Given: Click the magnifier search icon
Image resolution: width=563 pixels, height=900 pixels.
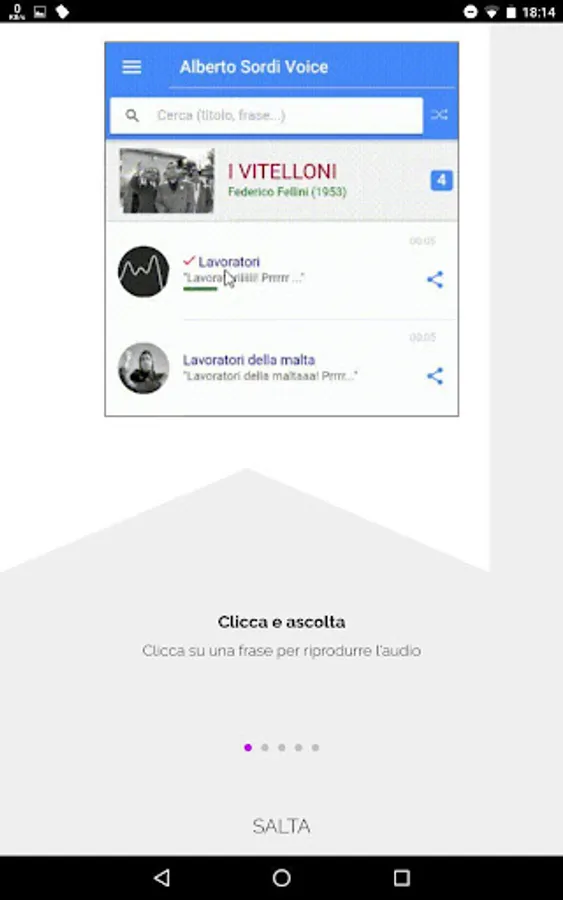Looking at the screenshot, I should point(132,115).
